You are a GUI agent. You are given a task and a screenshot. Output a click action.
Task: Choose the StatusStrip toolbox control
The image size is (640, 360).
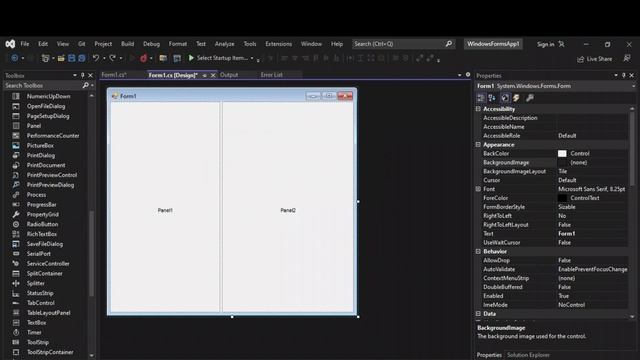tap(40, 293)
